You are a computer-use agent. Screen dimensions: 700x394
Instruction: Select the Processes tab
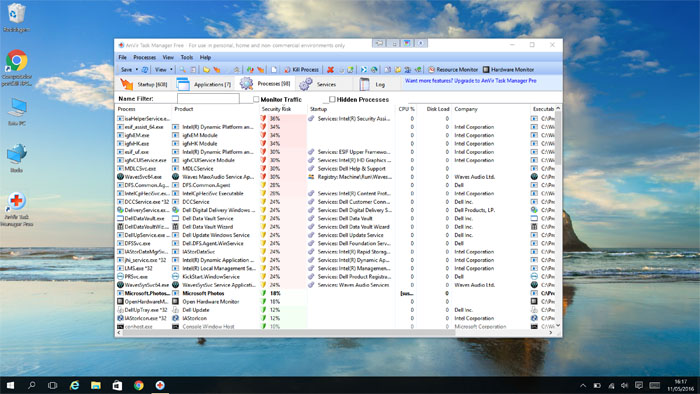pyautogui.click(x=265, y=83)
